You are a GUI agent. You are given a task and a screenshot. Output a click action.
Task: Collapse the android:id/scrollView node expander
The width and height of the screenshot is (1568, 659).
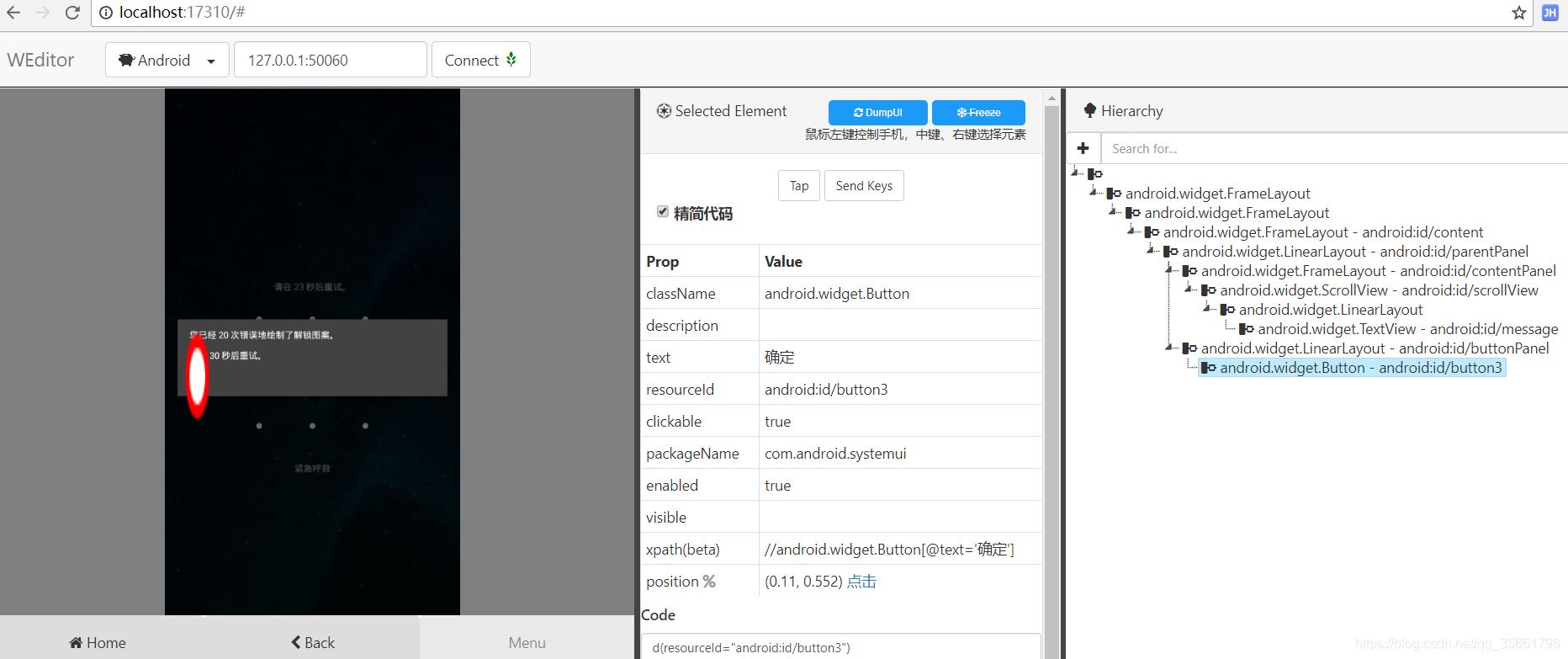click(x=1189, y=288)
